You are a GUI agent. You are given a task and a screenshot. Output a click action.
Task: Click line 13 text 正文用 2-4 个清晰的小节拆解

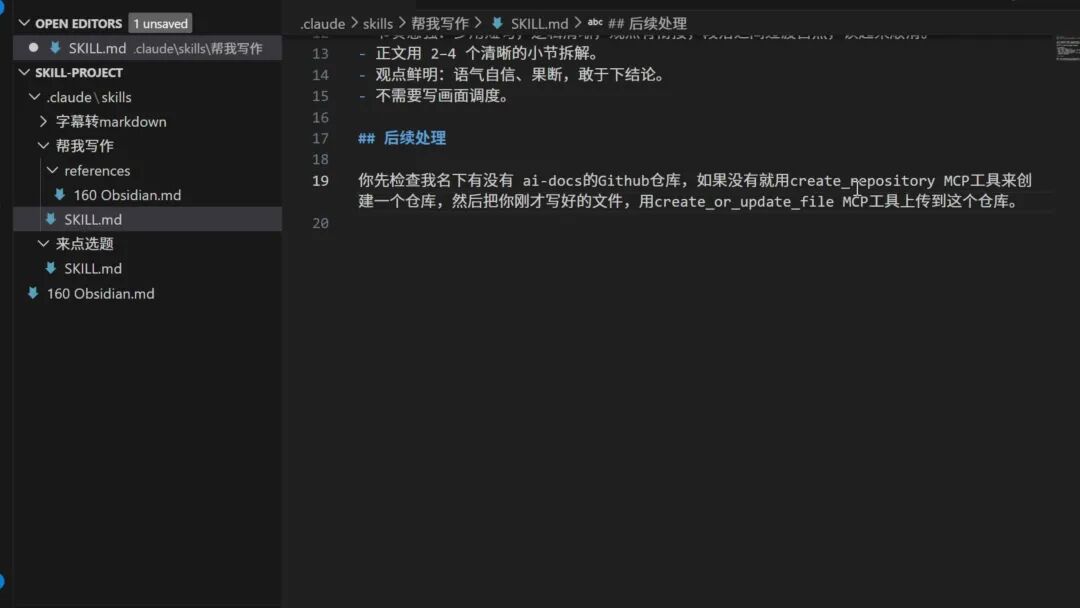486,53
